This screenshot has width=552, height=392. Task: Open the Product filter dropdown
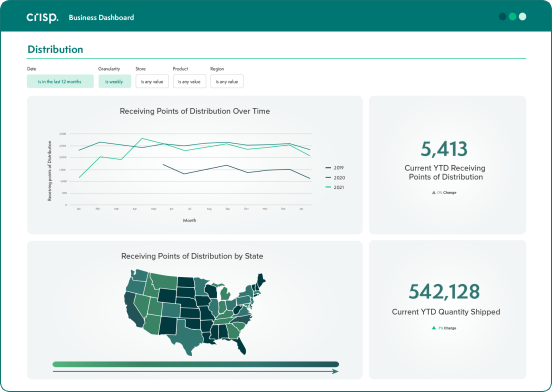(189, 81)
